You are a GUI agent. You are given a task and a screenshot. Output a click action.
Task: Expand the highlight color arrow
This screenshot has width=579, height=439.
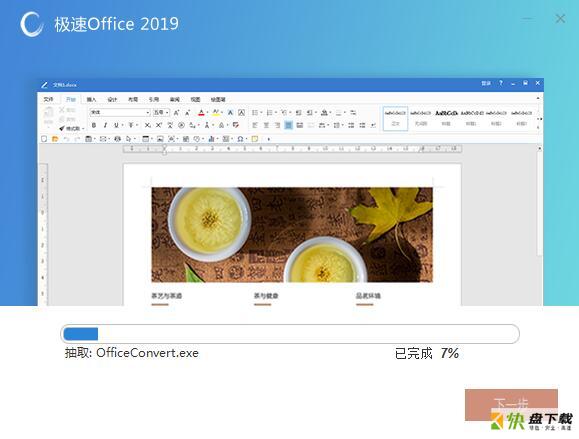(x=222, y=113)
